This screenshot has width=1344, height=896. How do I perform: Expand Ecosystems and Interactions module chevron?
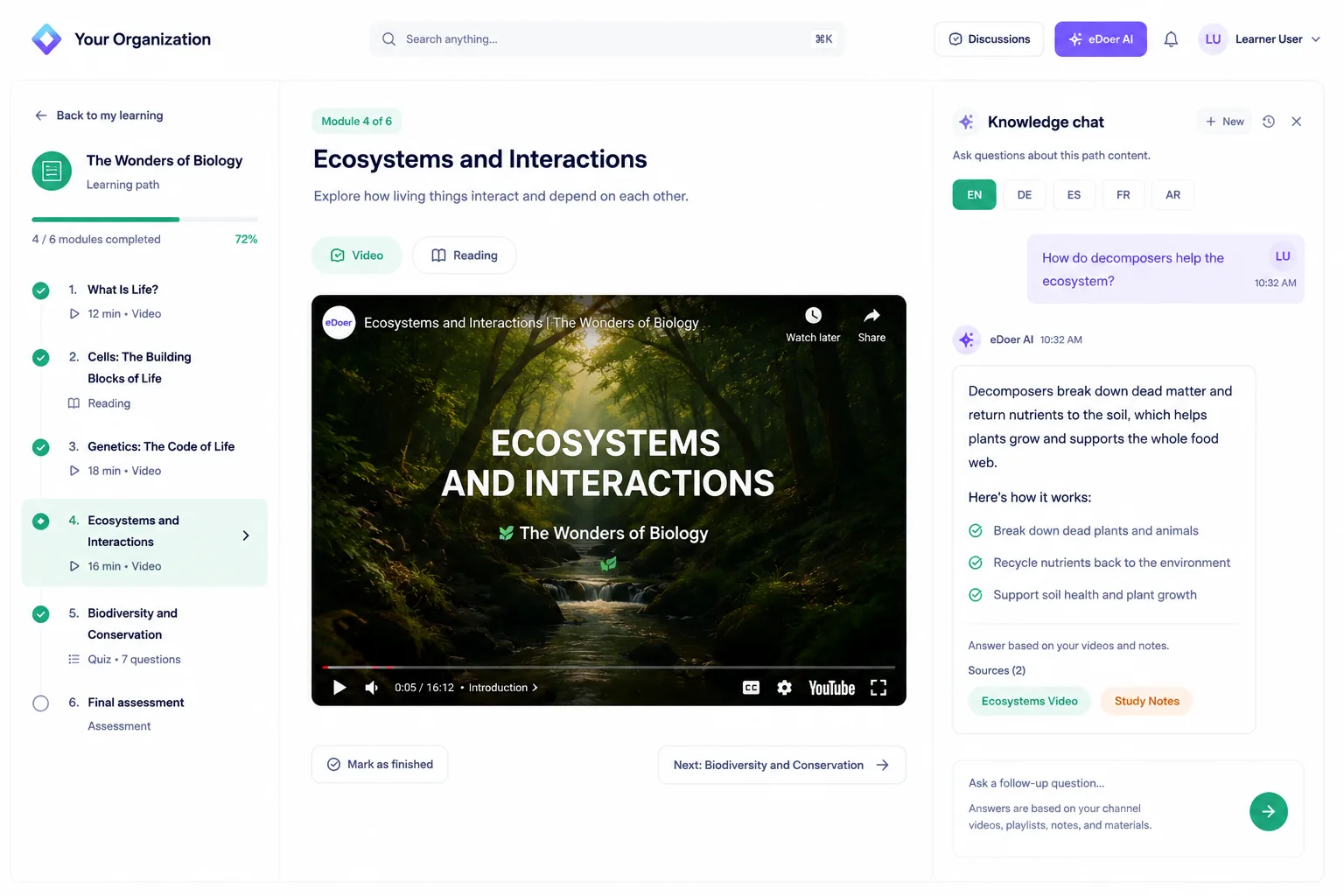click(x=246, y=535)
